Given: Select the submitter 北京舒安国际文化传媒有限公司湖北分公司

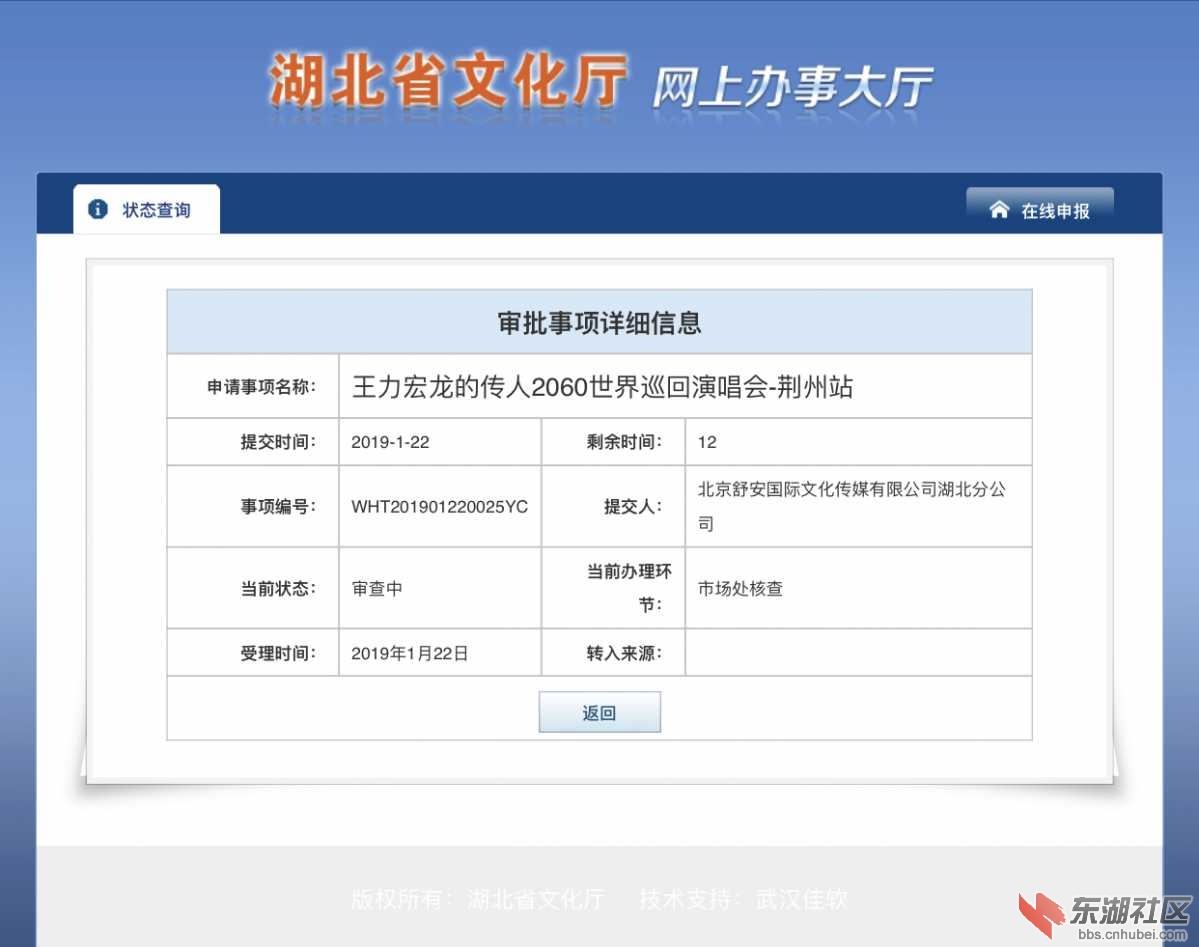Looking at the screenshot, I should pos(852,506).
